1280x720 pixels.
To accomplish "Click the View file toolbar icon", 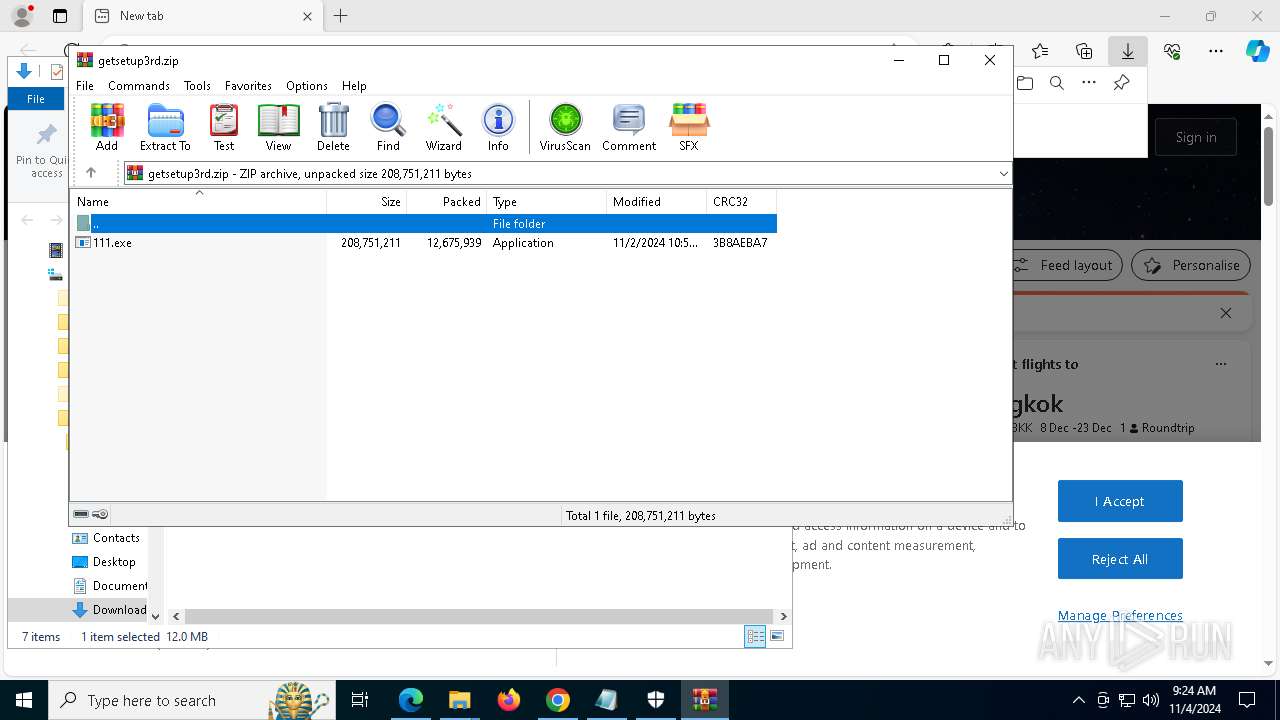I will click(x=278, y=127).
